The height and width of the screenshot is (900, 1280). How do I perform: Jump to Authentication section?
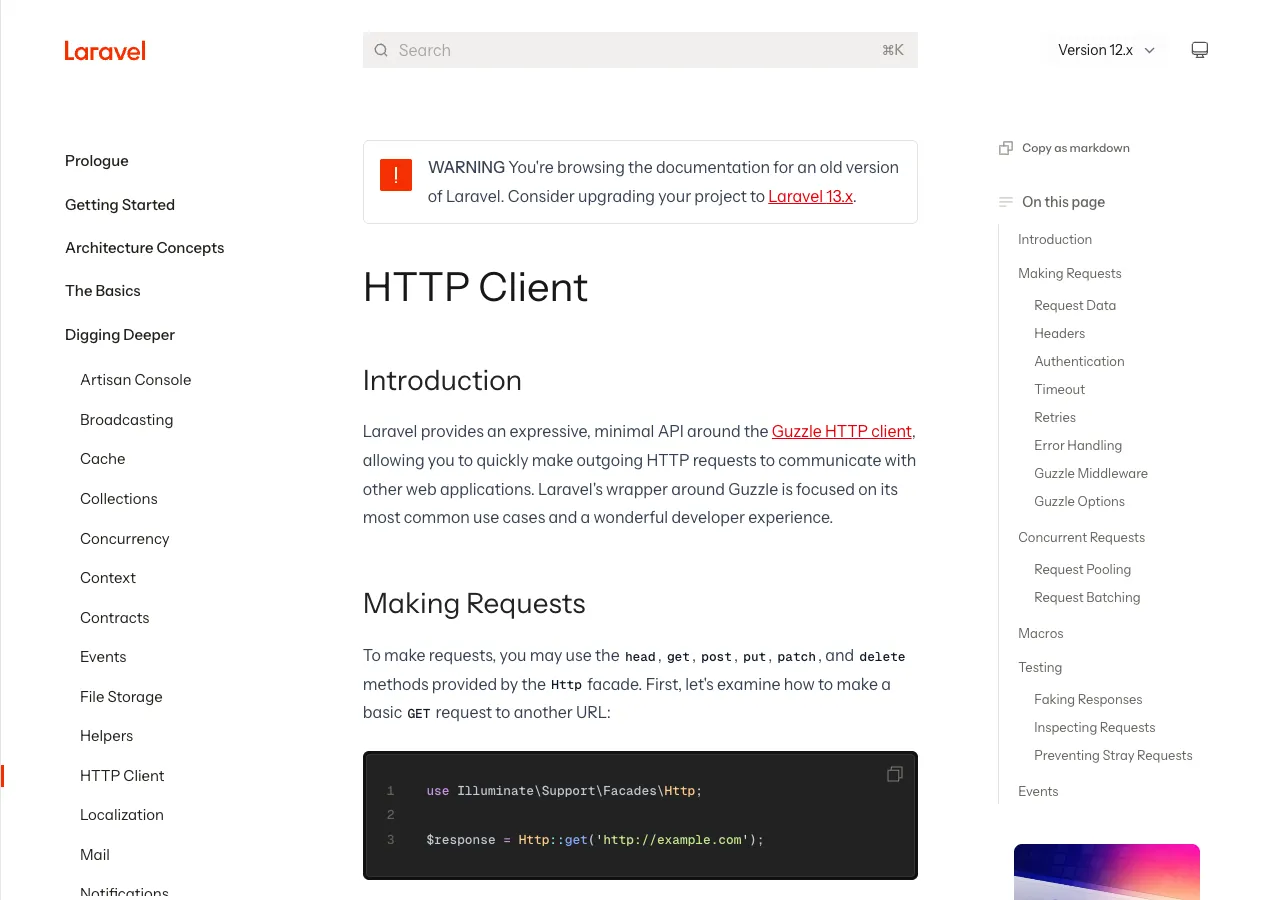click(x=1080, y=361)
